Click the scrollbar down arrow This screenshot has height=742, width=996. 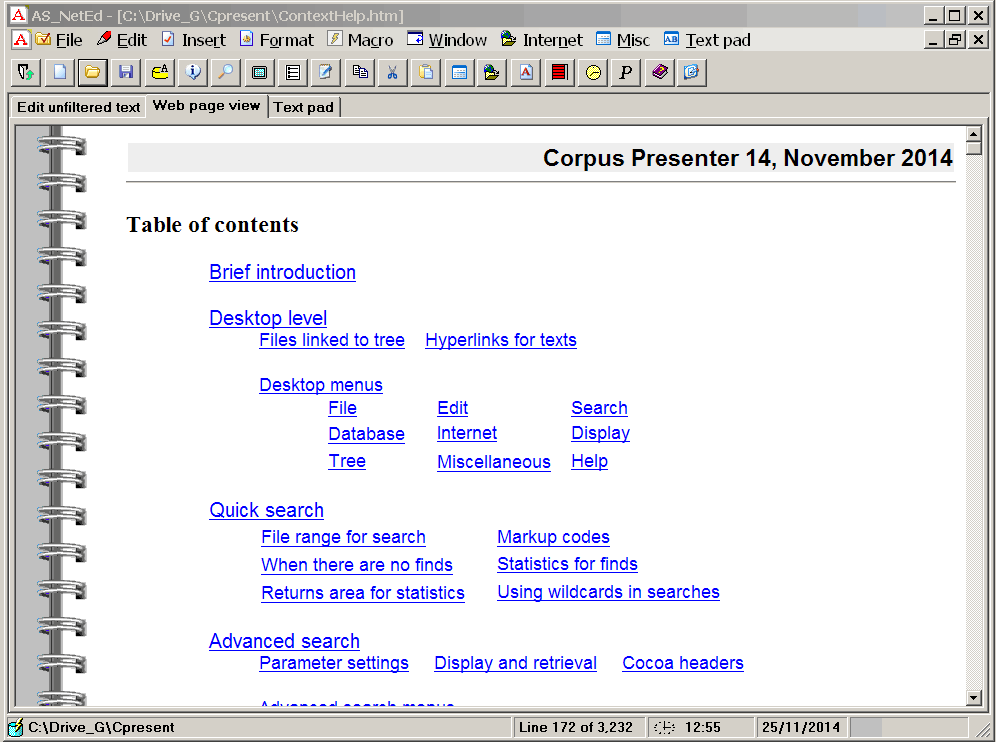pos(973,698)
